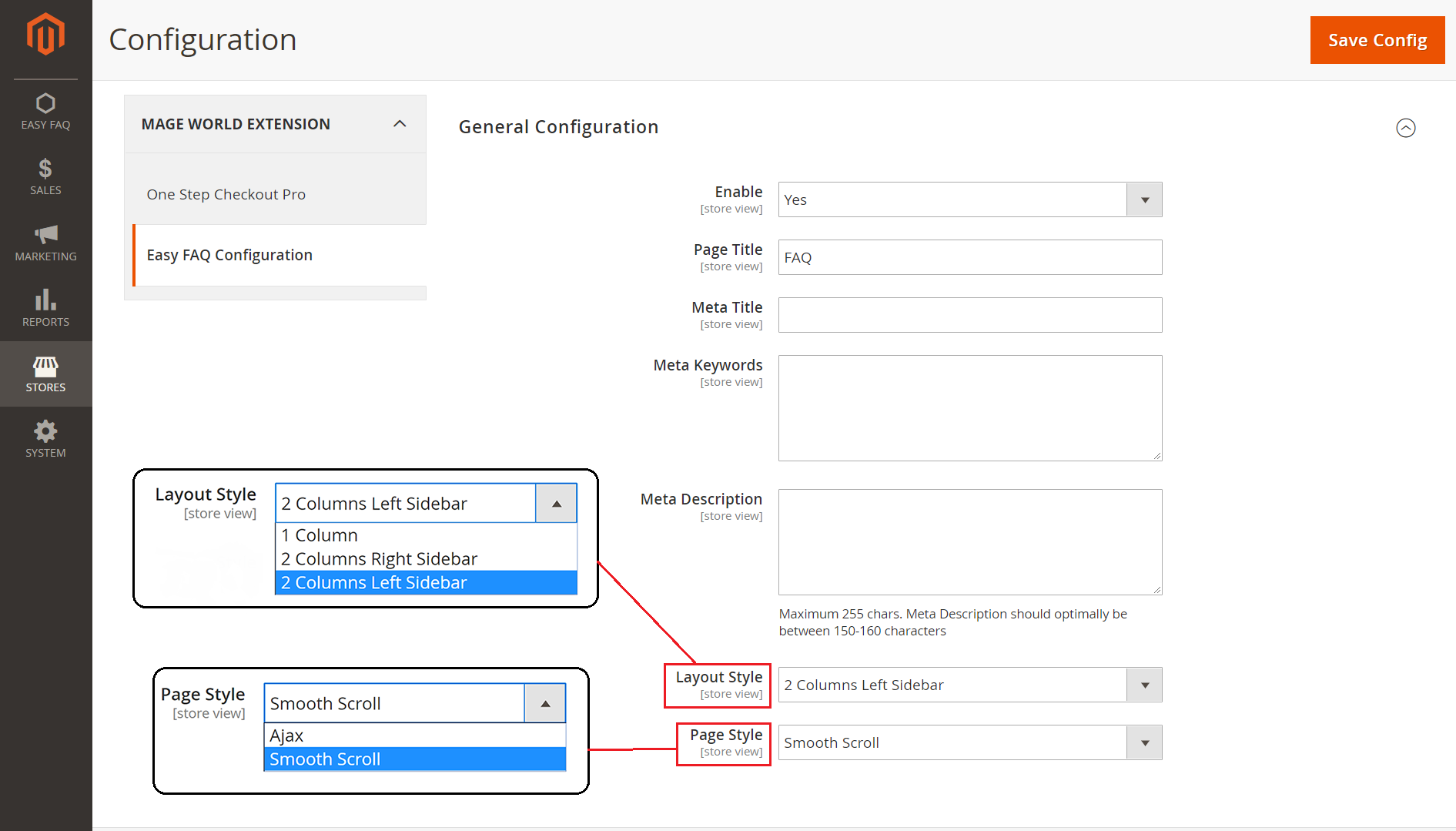Viewport: 1456px width, 831px height.
Task: Pick Ajax in the Page Style list
Action: (x=415, y=736)
